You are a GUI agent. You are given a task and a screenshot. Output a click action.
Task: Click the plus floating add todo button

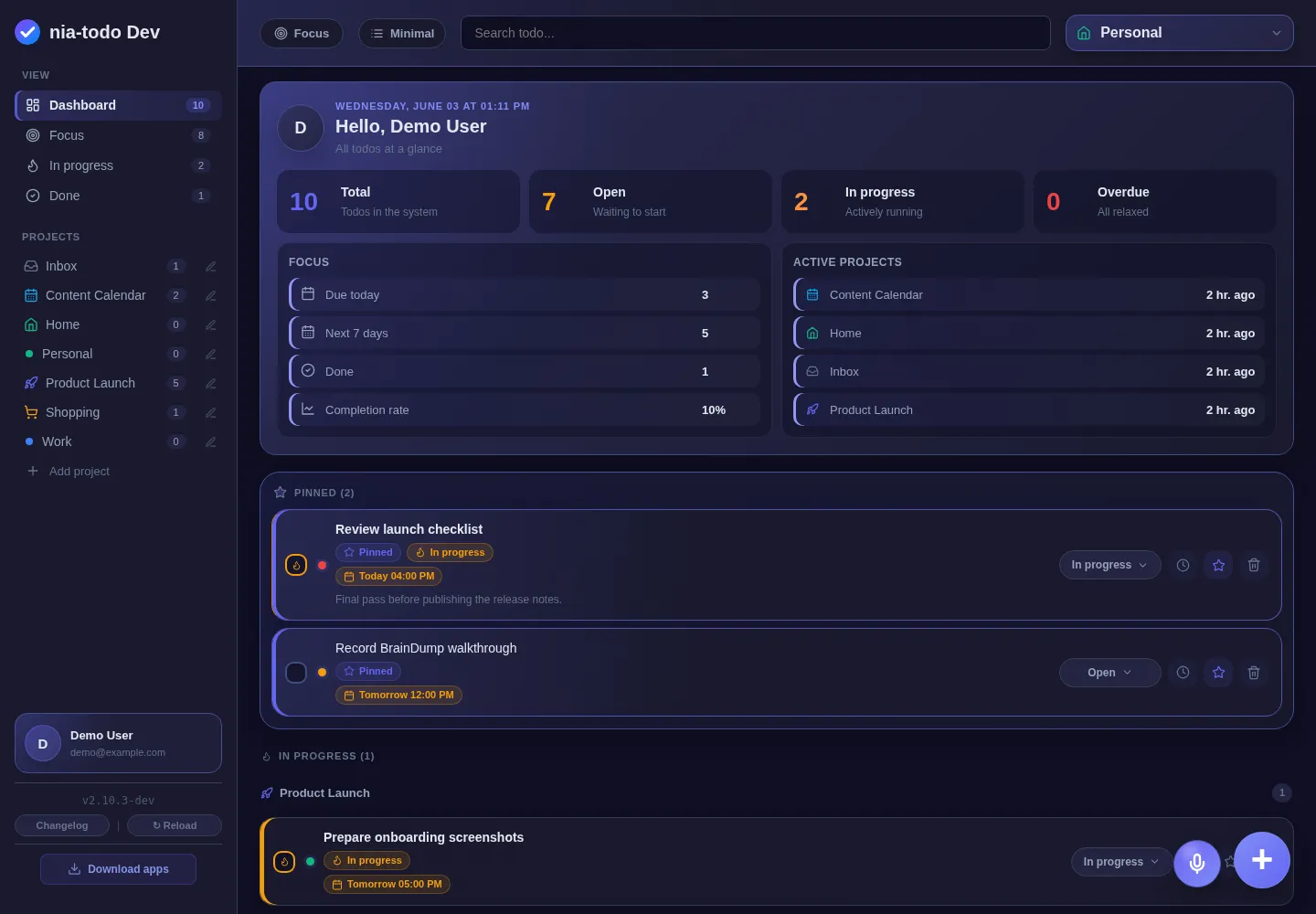1262,859
